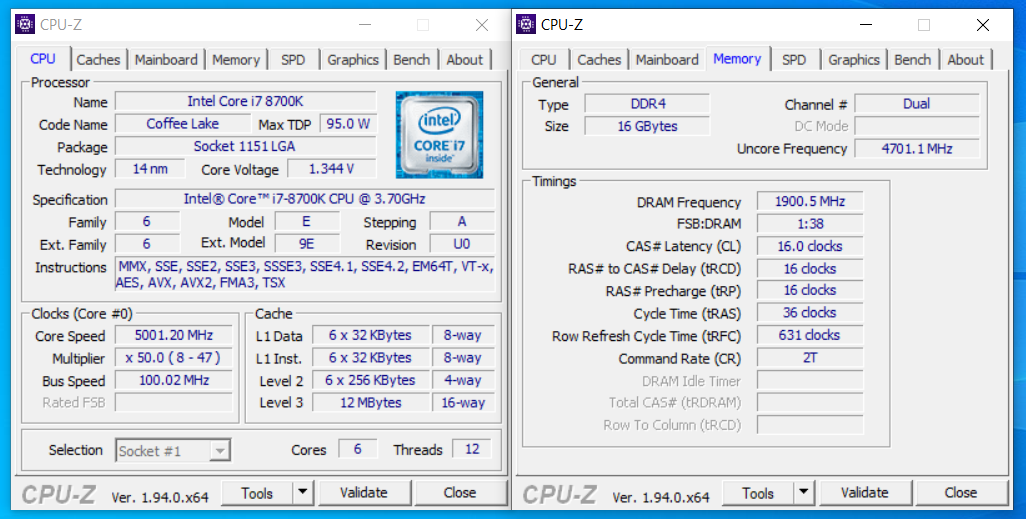Expand the Socket #1 selection dropdown
Viewport: 1026px width, 519px height.
tap(221, 451)
